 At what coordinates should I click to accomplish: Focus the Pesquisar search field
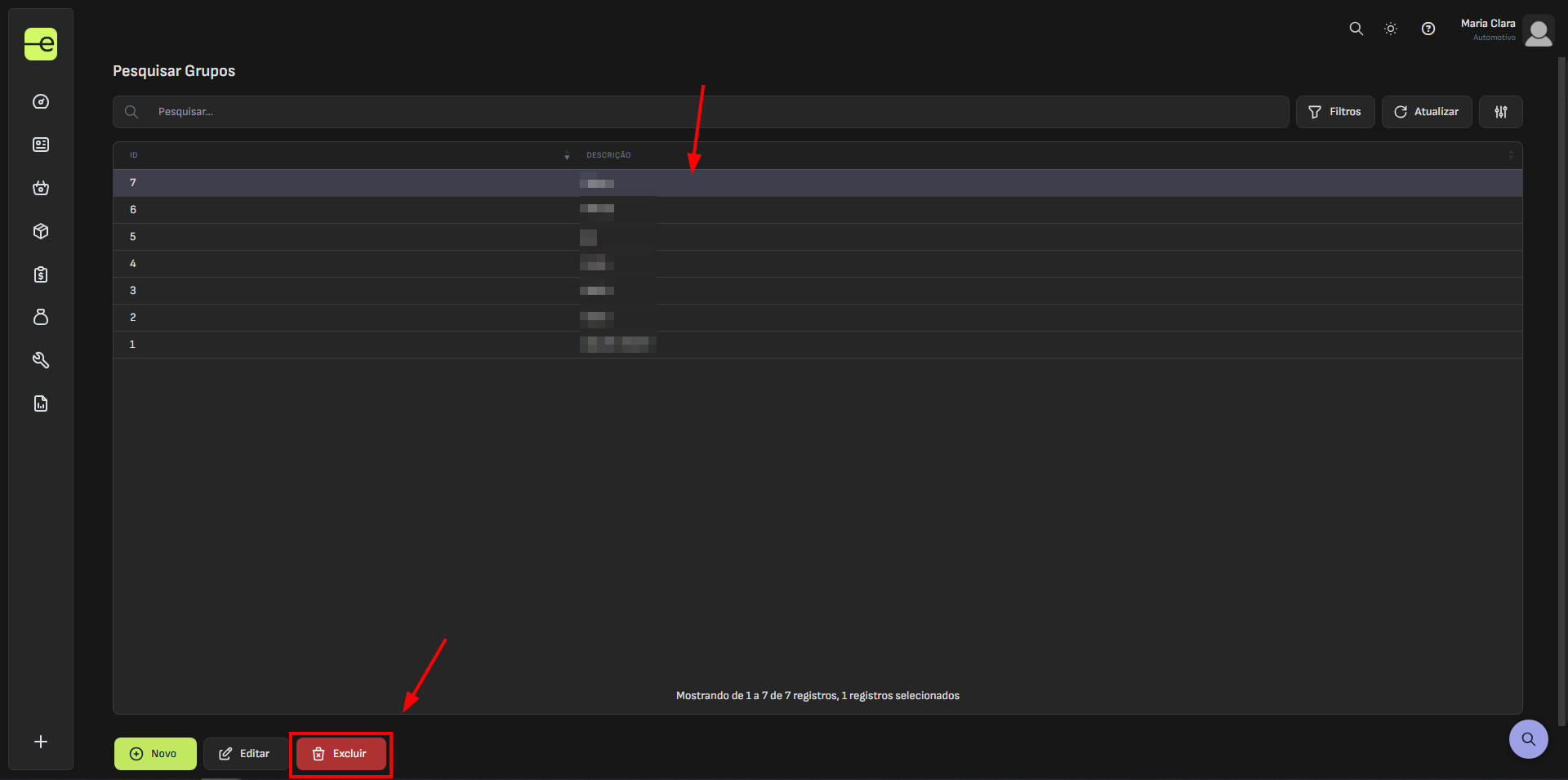point(701,112)
